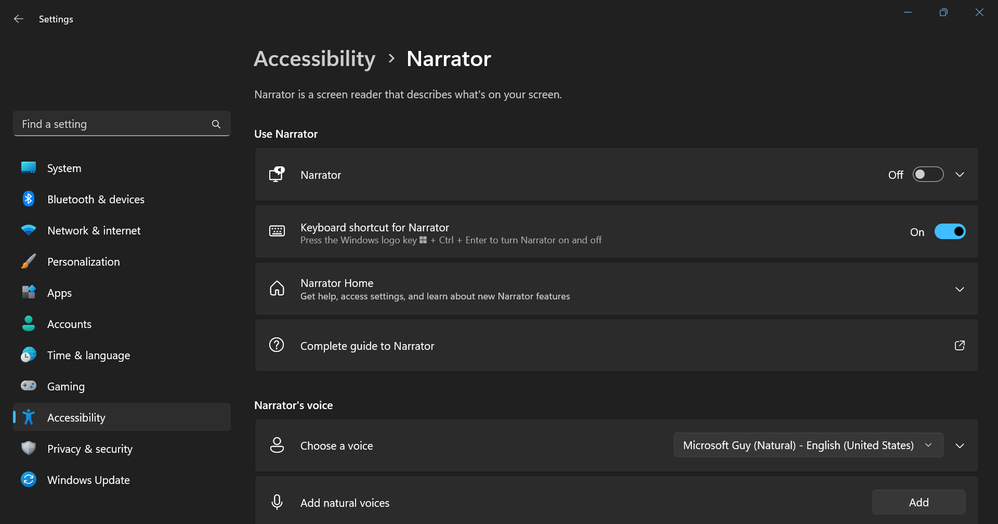Viewport: 998px width, 524px height.
Task: Disable the Narrator keyboard shortcut toggle
Action: [x=949, y=232]
